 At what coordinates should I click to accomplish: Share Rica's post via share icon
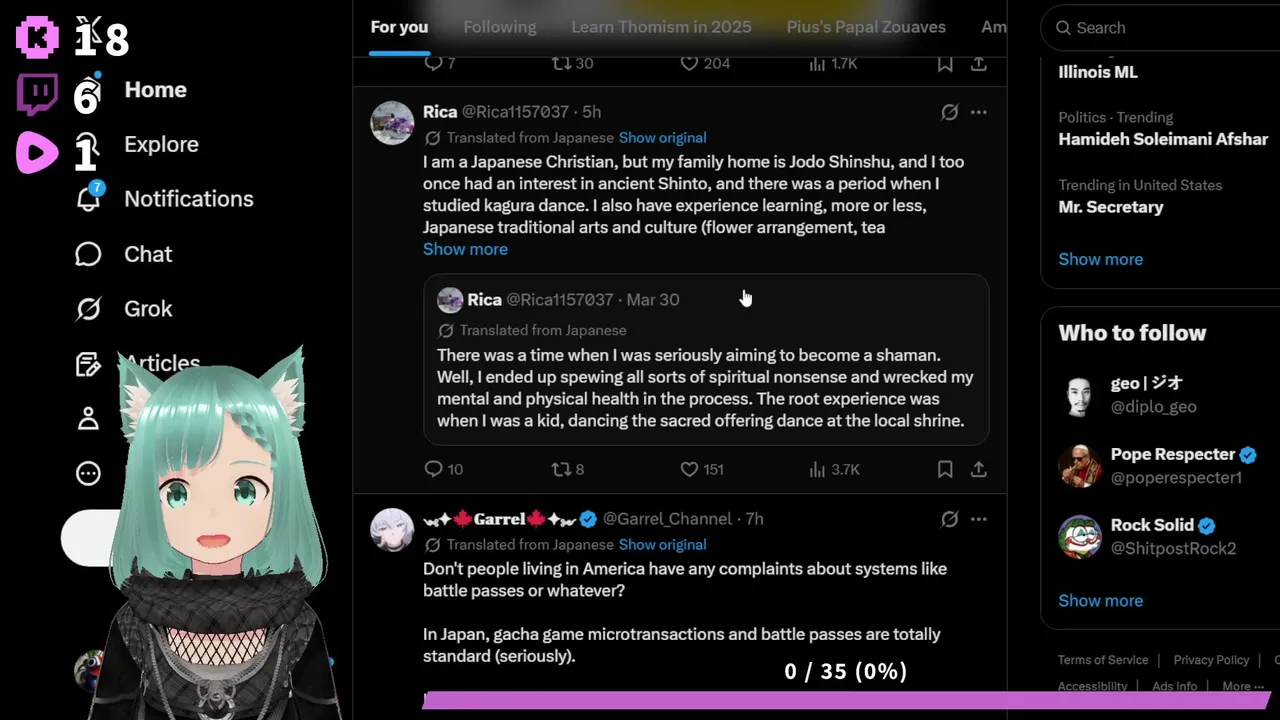pyautogui.click(x=979, y=469)
